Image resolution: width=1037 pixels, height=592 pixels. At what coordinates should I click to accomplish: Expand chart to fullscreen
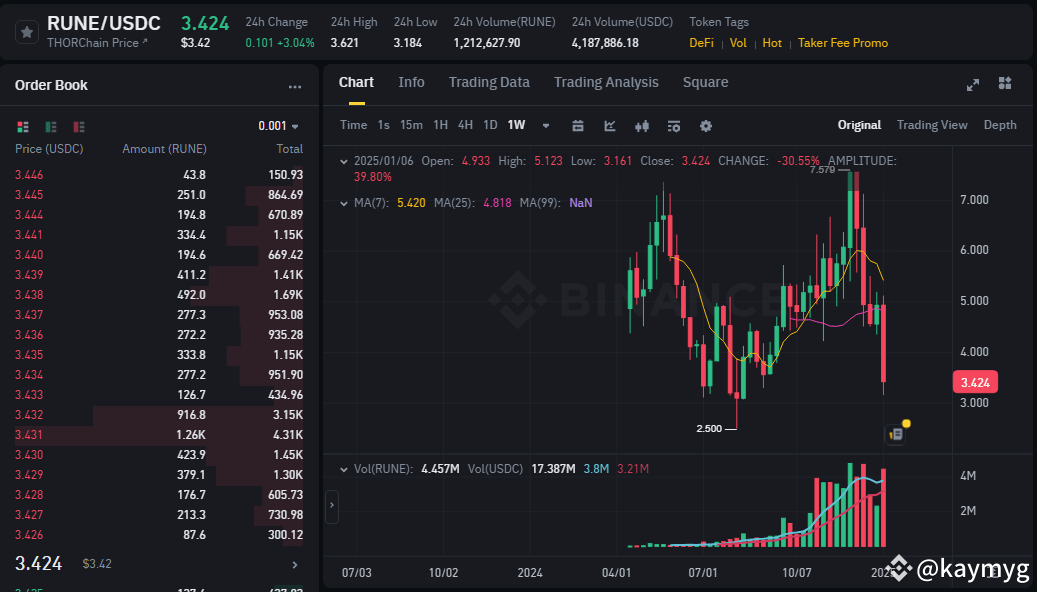[x=973, y=85]
